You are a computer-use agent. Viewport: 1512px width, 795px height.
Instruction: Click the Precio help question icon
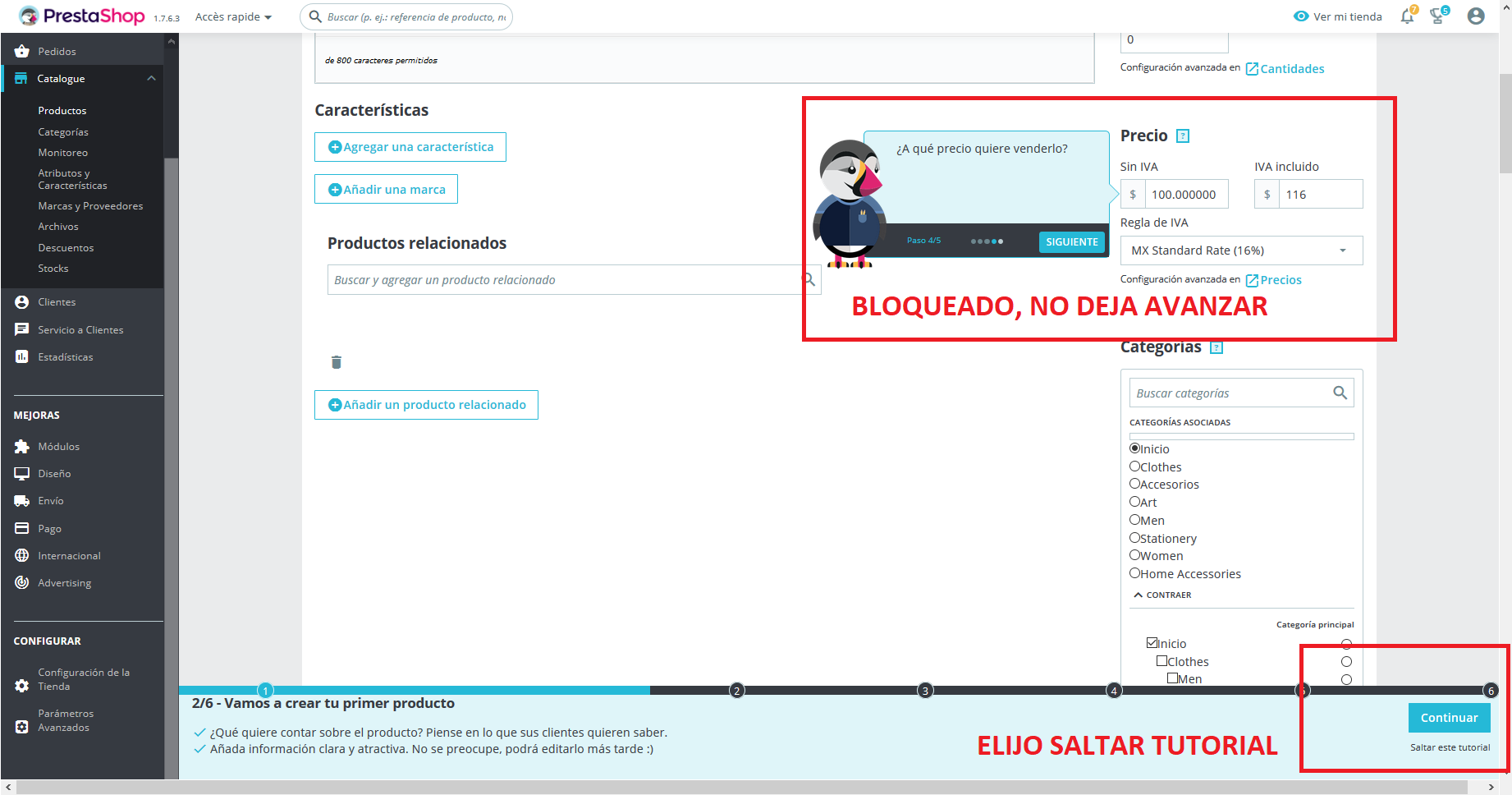coord(1183,136)
